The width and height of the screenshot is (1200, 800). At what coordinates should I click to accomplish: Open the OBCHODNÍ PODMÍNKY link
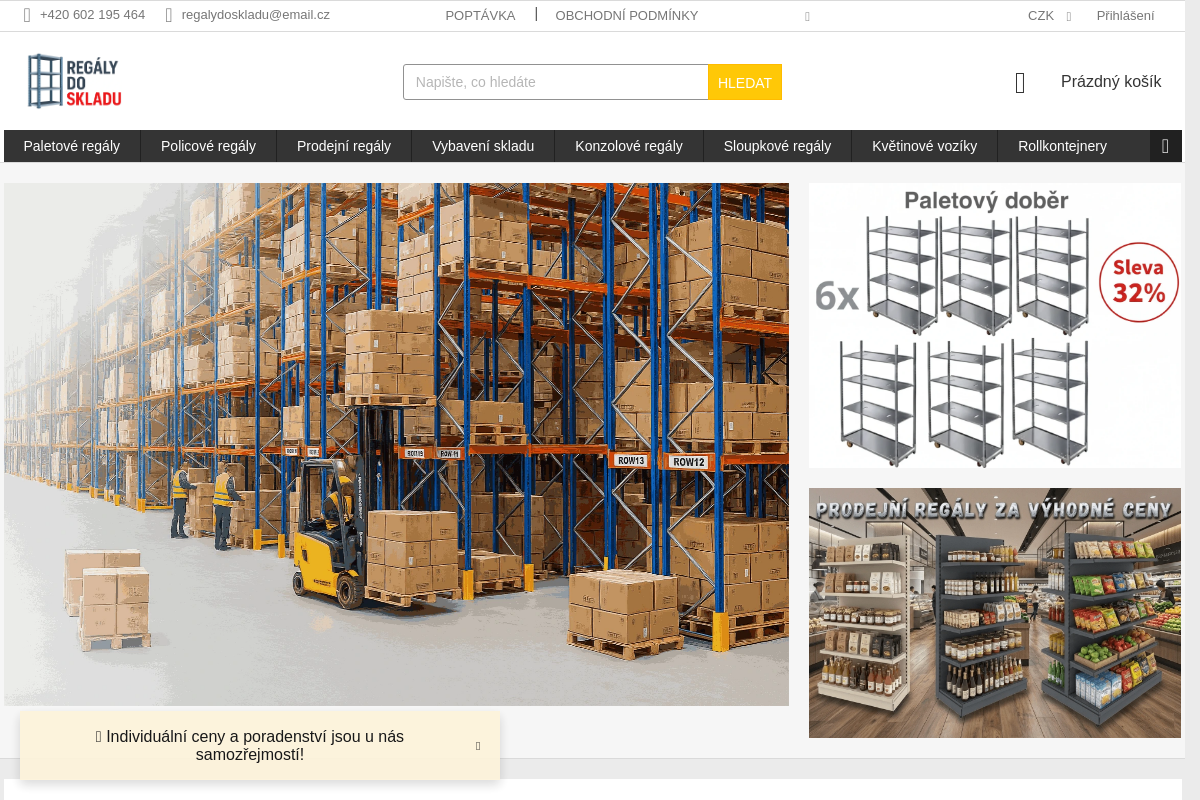627,16
